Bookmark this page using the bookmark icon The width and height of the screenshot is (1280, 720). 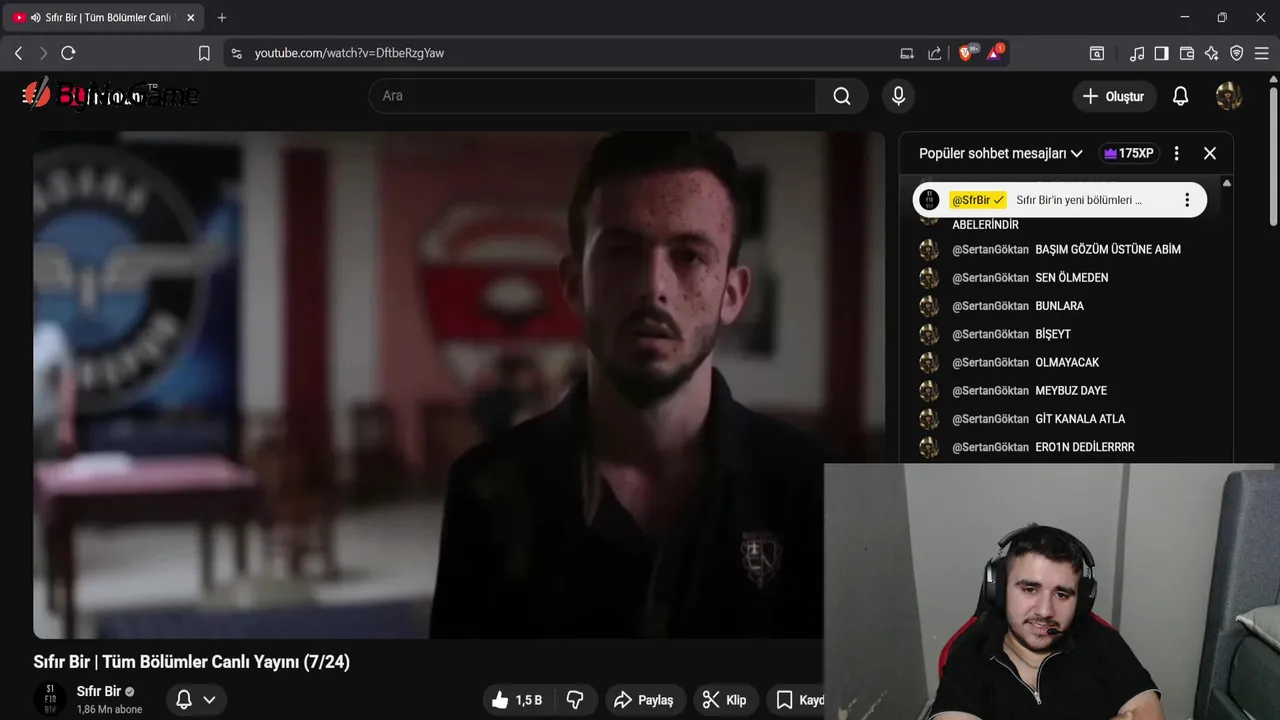pyautogui.click(x=204, y=53)
